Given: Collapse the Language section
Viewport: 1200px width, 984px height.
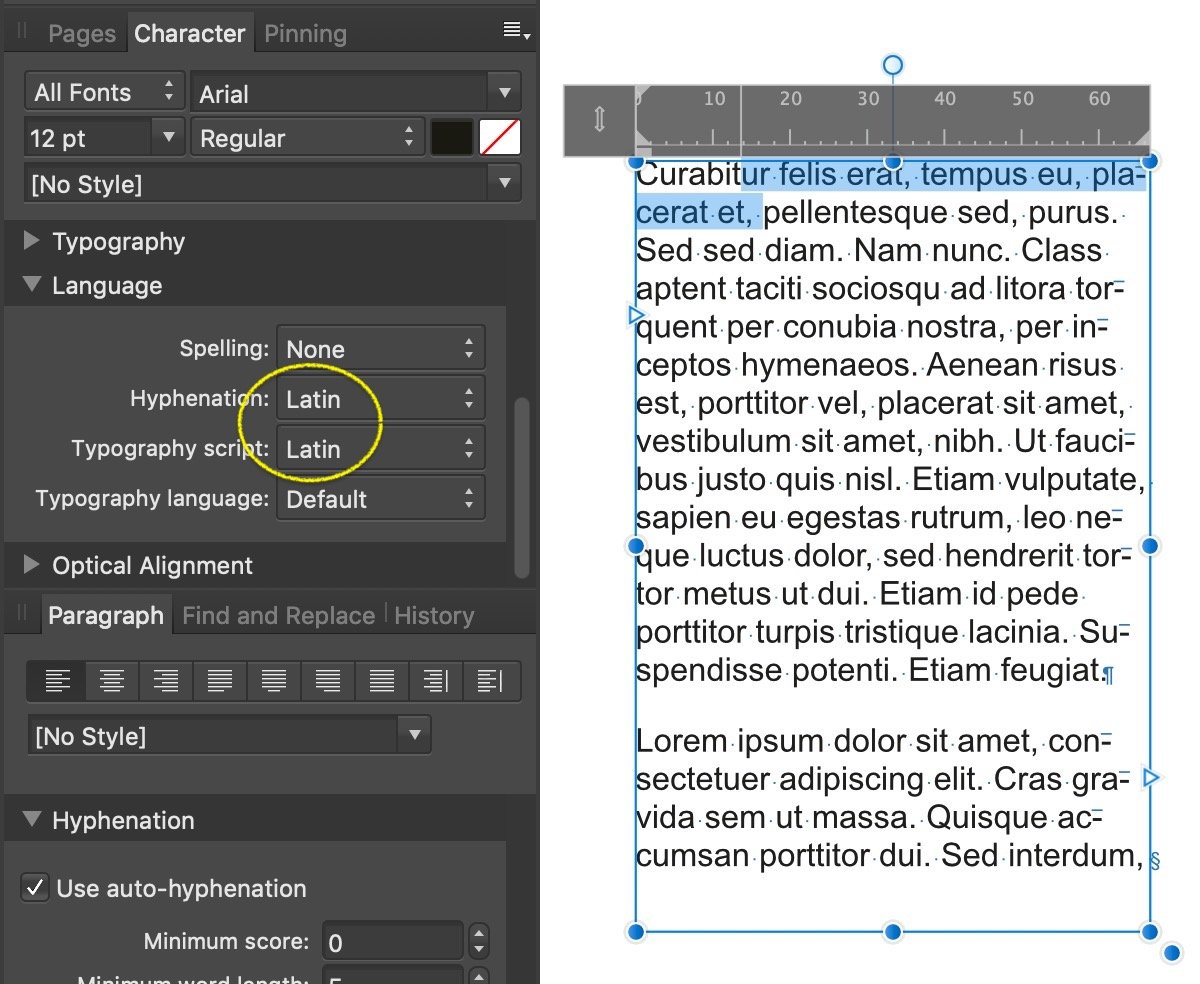Looking at the screenshot, I should [x=32, y=286].
